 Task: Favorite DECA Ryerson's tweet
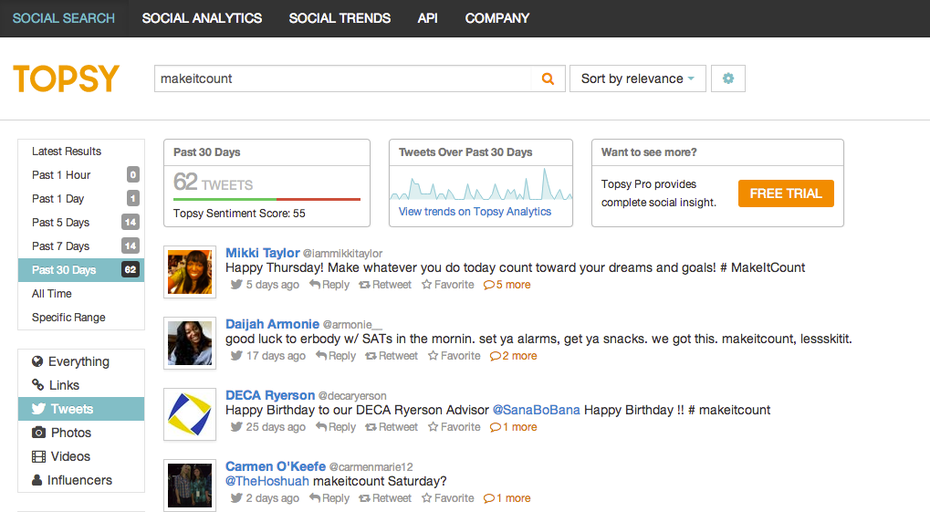click(x=454, y=427)
